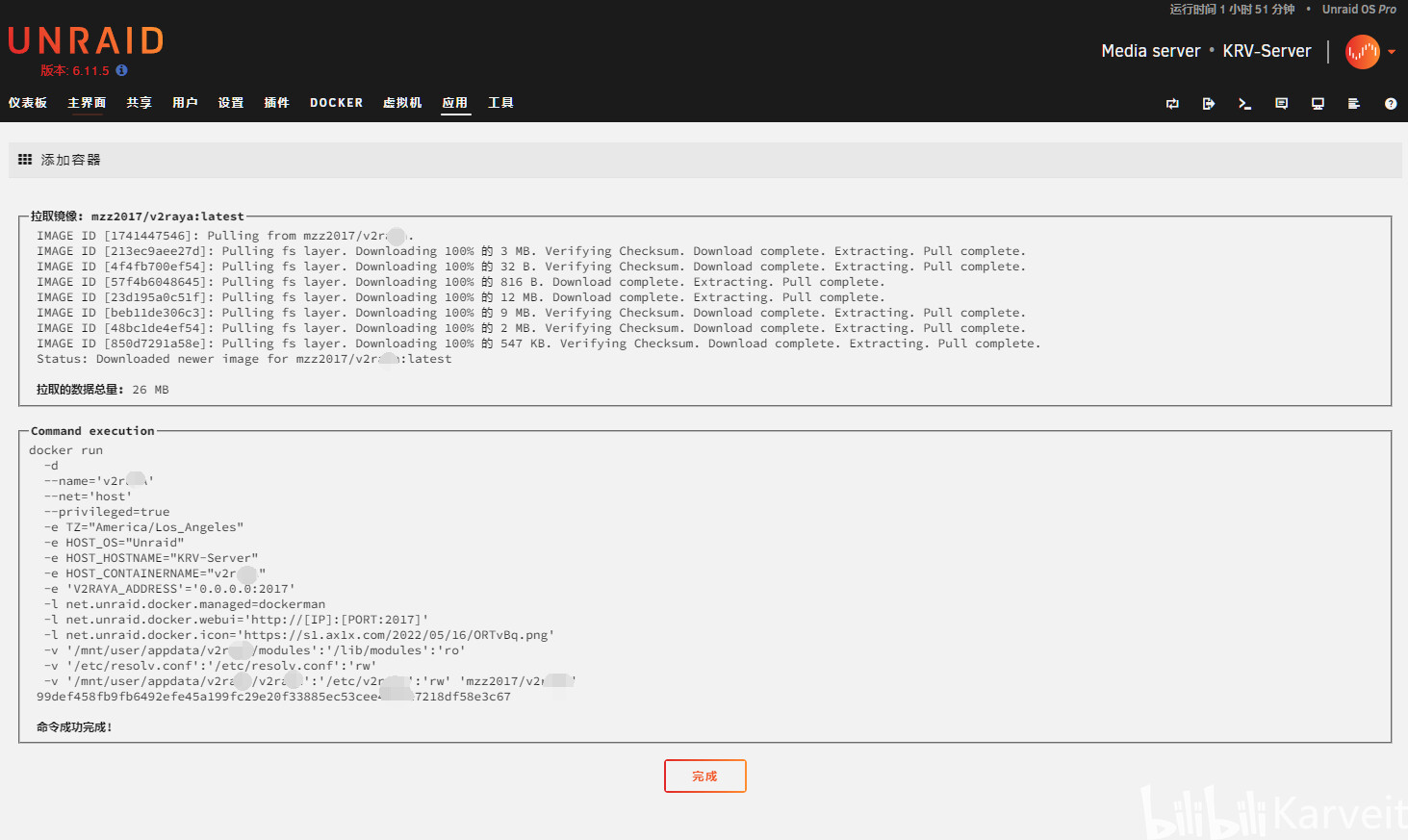The height and width of the screenshot is (840, 1408).
Task: Click the refresh/retweet icon in the header toolbar
Action: pos(1172,104)
